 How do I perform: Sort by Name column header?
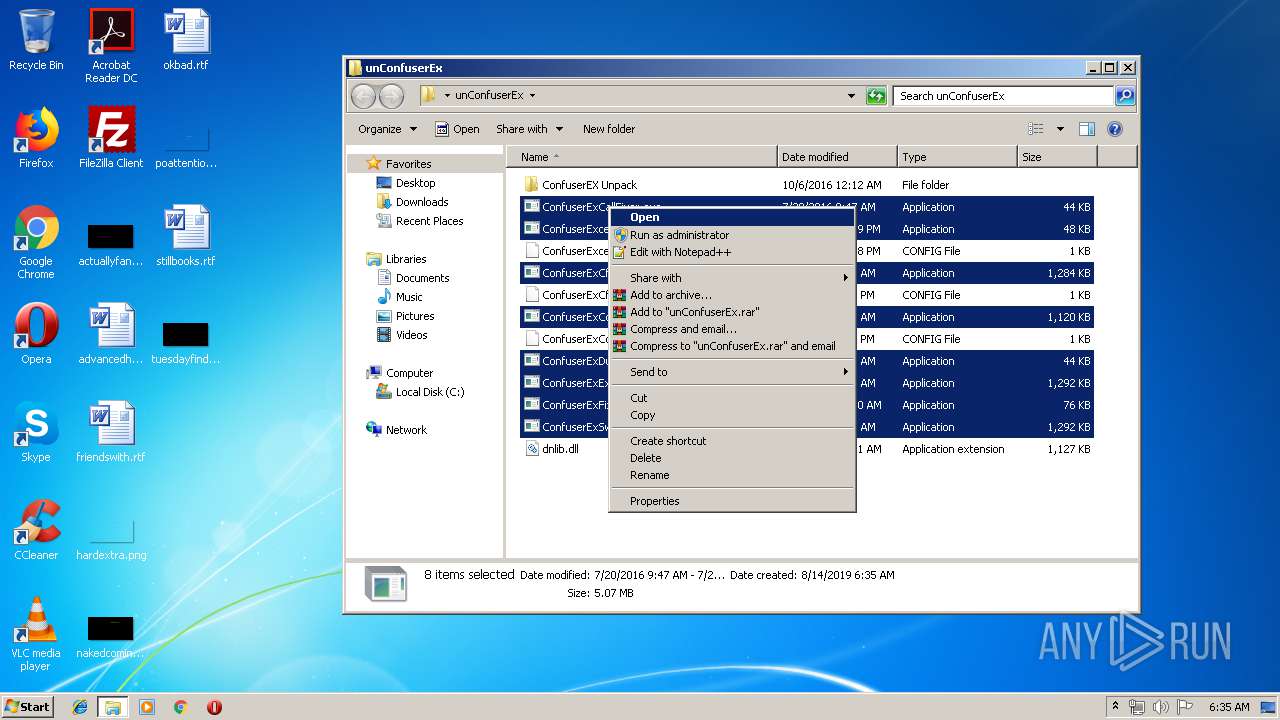[643, 157]
